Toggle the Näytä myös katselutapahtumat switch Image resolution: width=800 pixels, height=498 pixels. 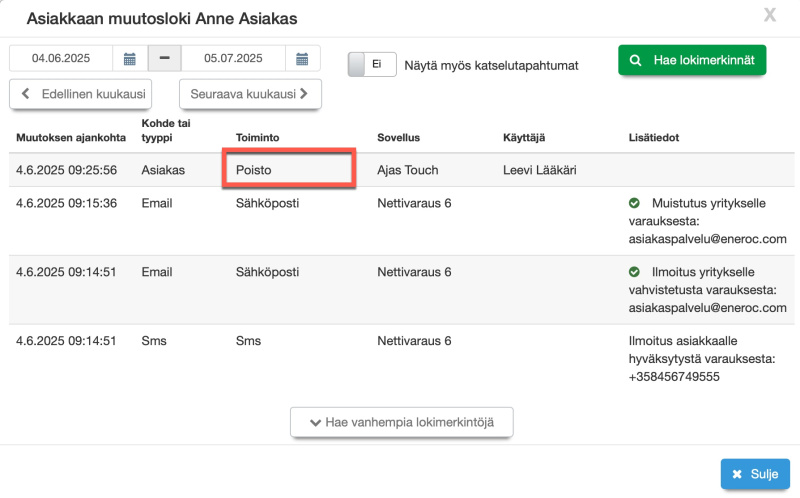click(x=372, y=64)
